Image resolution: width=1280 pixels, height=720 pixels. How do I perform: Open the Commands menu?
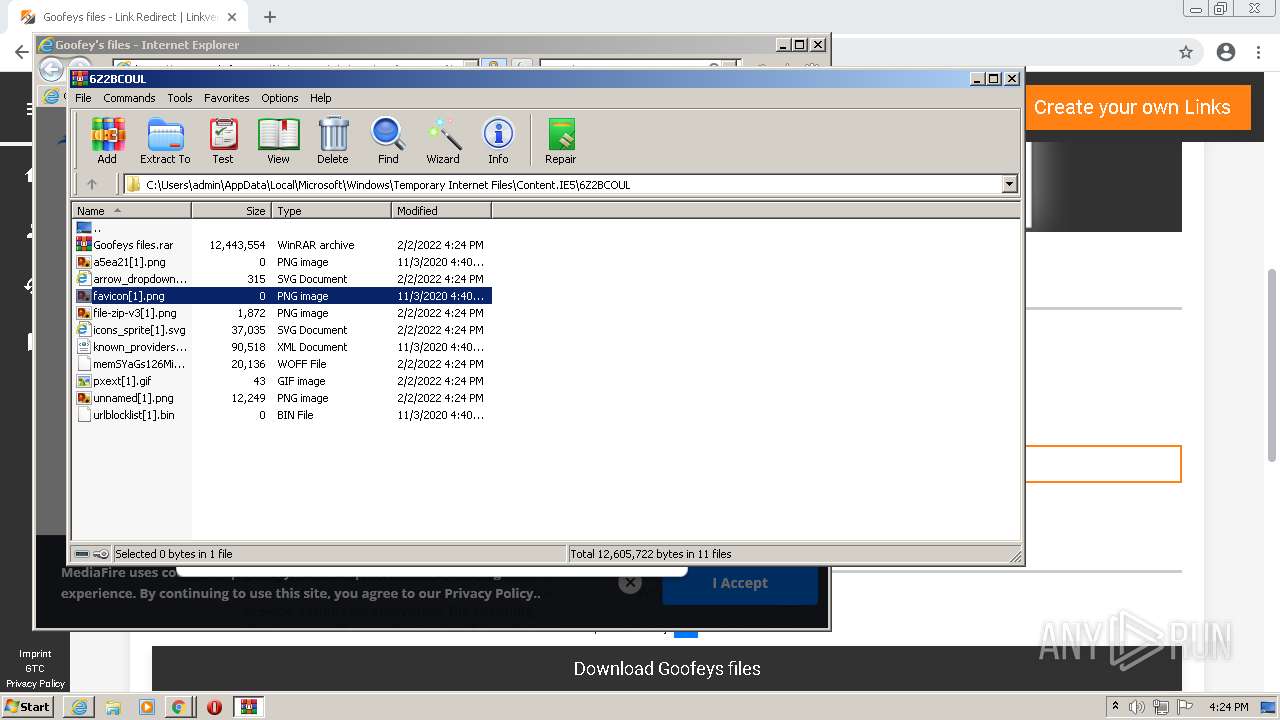point(129,98)
